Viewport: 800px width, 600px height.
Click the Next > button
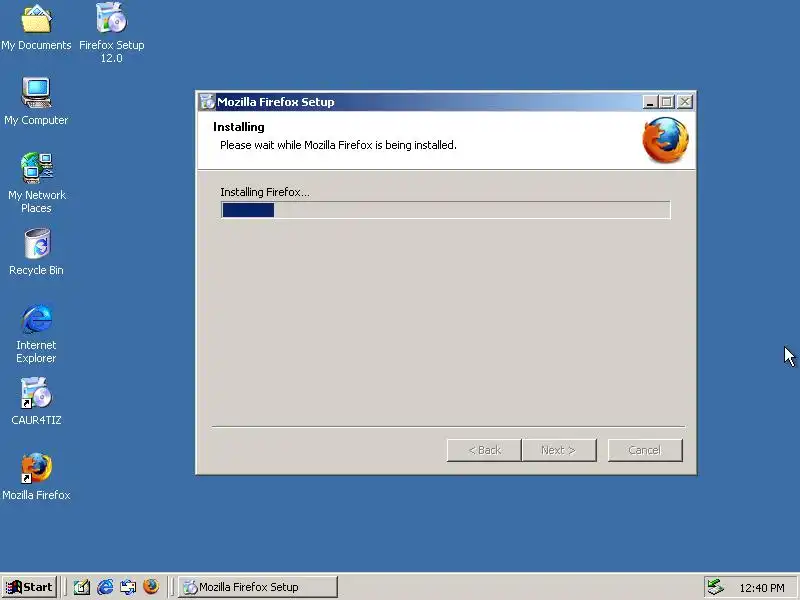pos(559,450)
